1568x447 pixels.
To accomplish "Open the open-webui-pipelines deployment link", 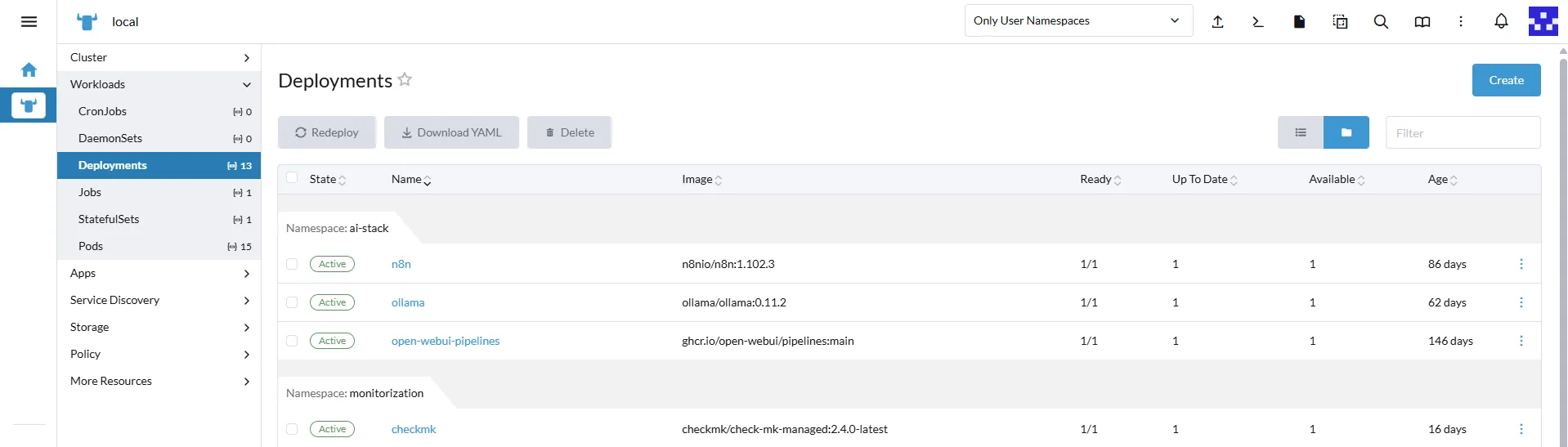I will click(445, 341).
